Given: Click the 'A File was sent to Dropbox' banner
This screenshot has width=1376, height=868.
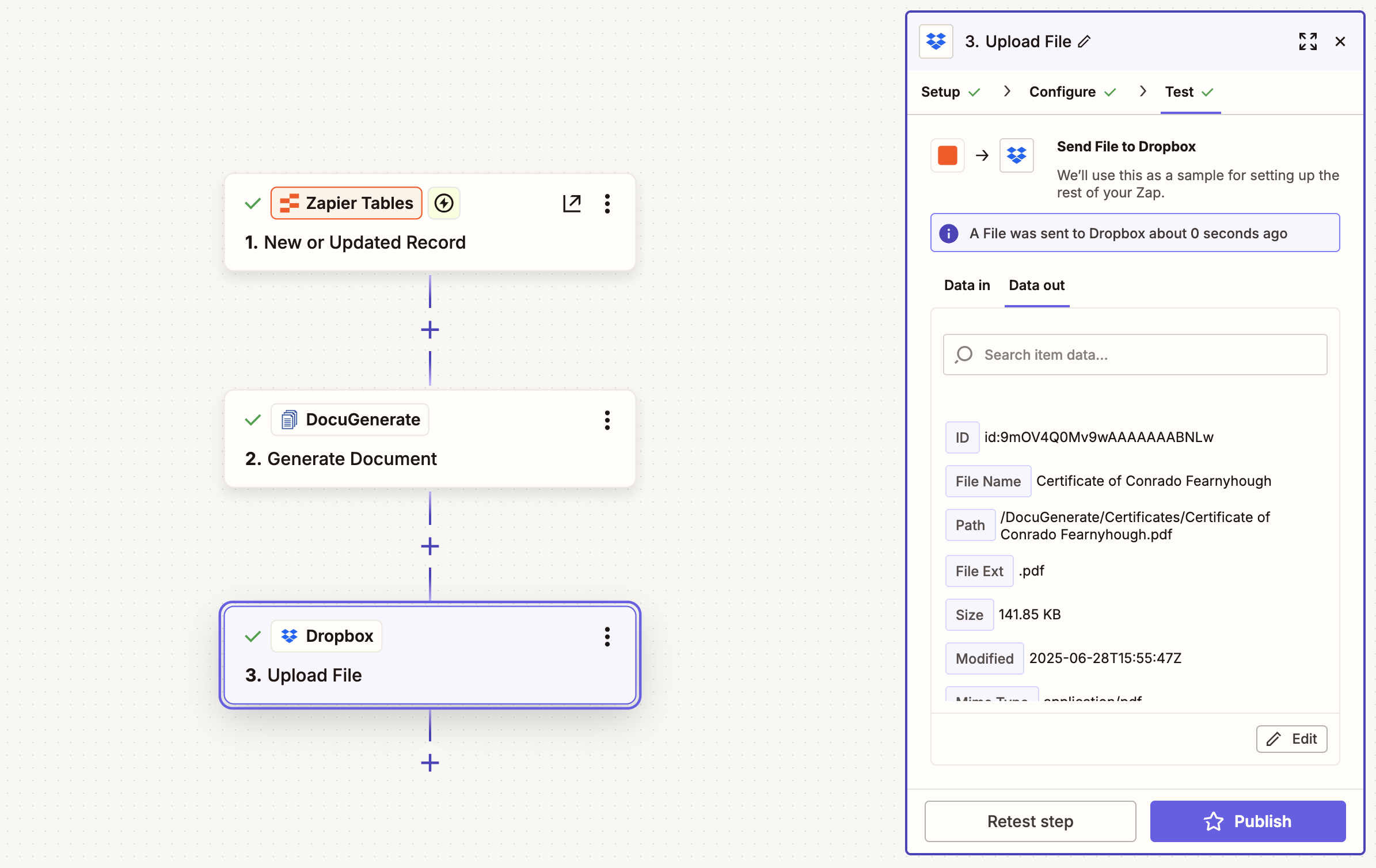Looking at the screenshot, I should [x=1135, y=233].
